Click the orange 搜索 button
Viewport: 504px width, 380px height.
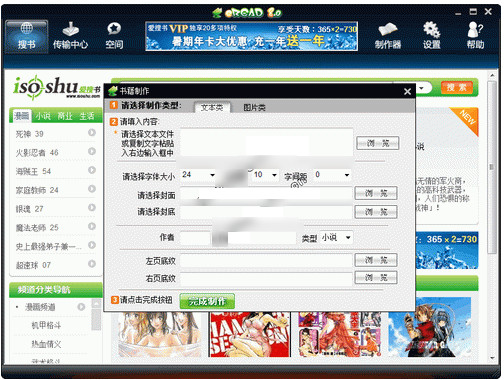coord(457,88)
